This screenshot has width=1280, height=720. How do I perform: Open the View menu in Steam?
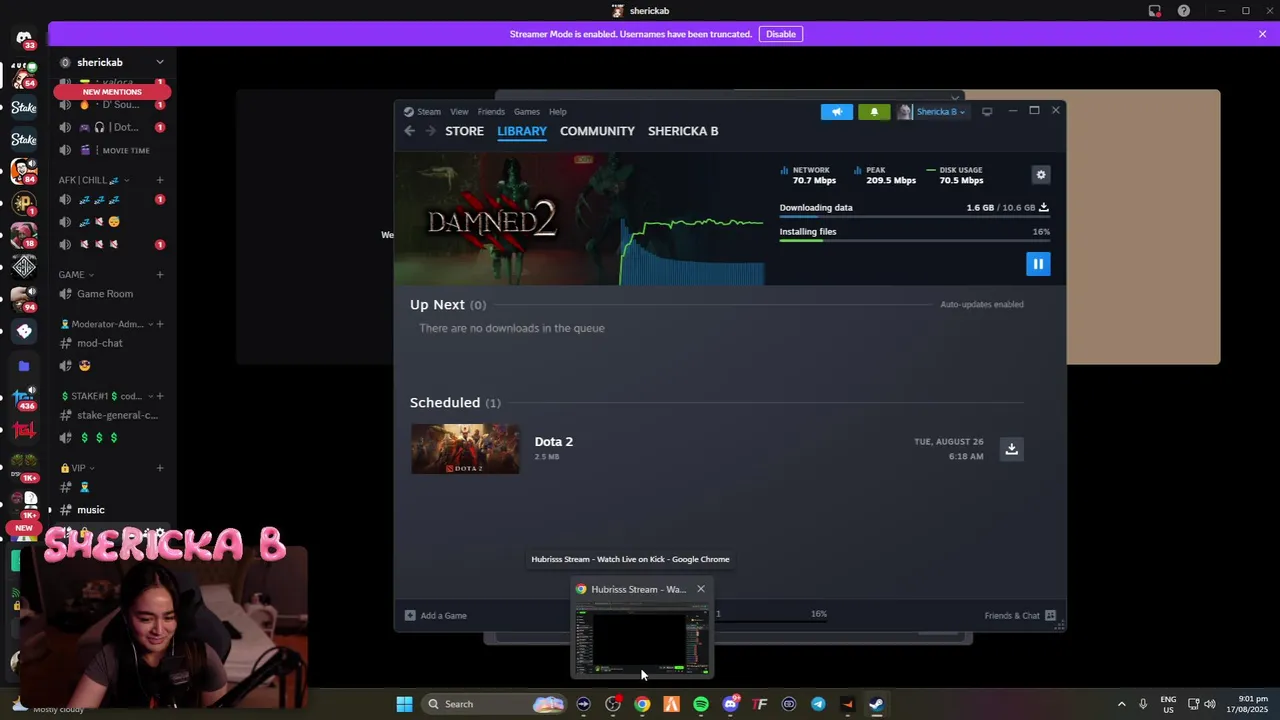click(x=459, y=112)
